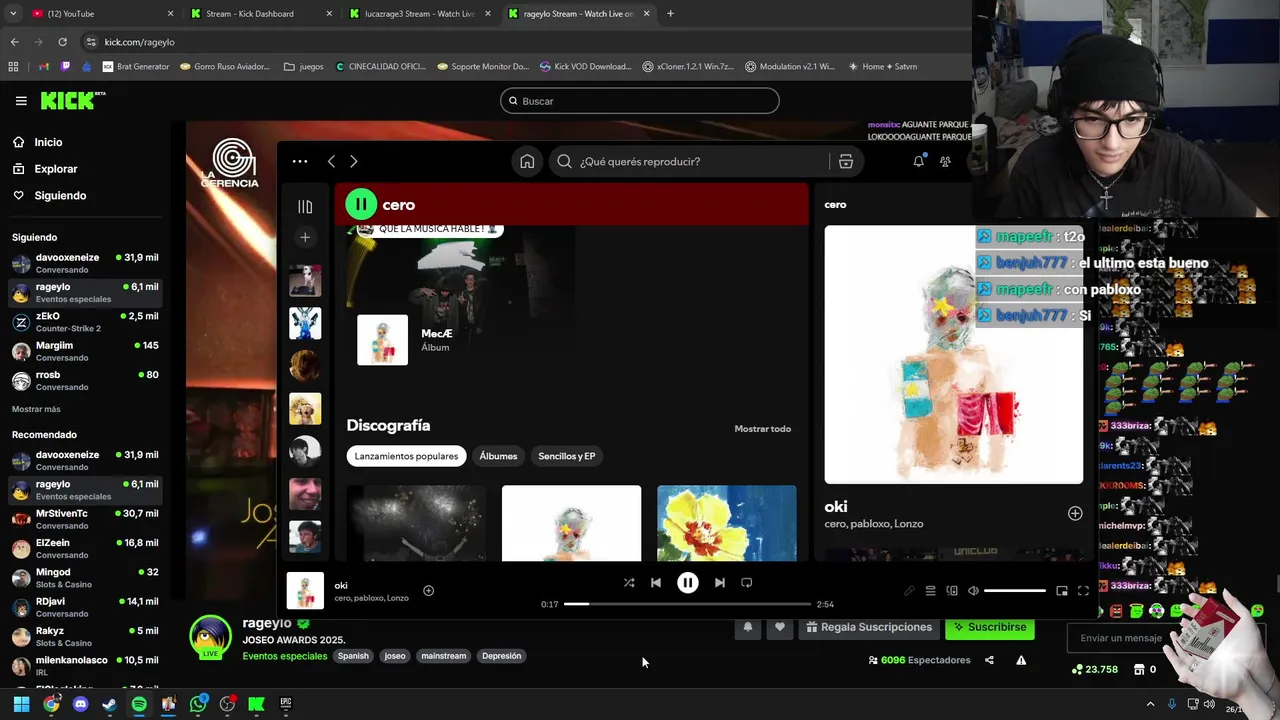The image size is (1280, 720).
Task: Go back in Spotify navigation
Action: [331, 161]
